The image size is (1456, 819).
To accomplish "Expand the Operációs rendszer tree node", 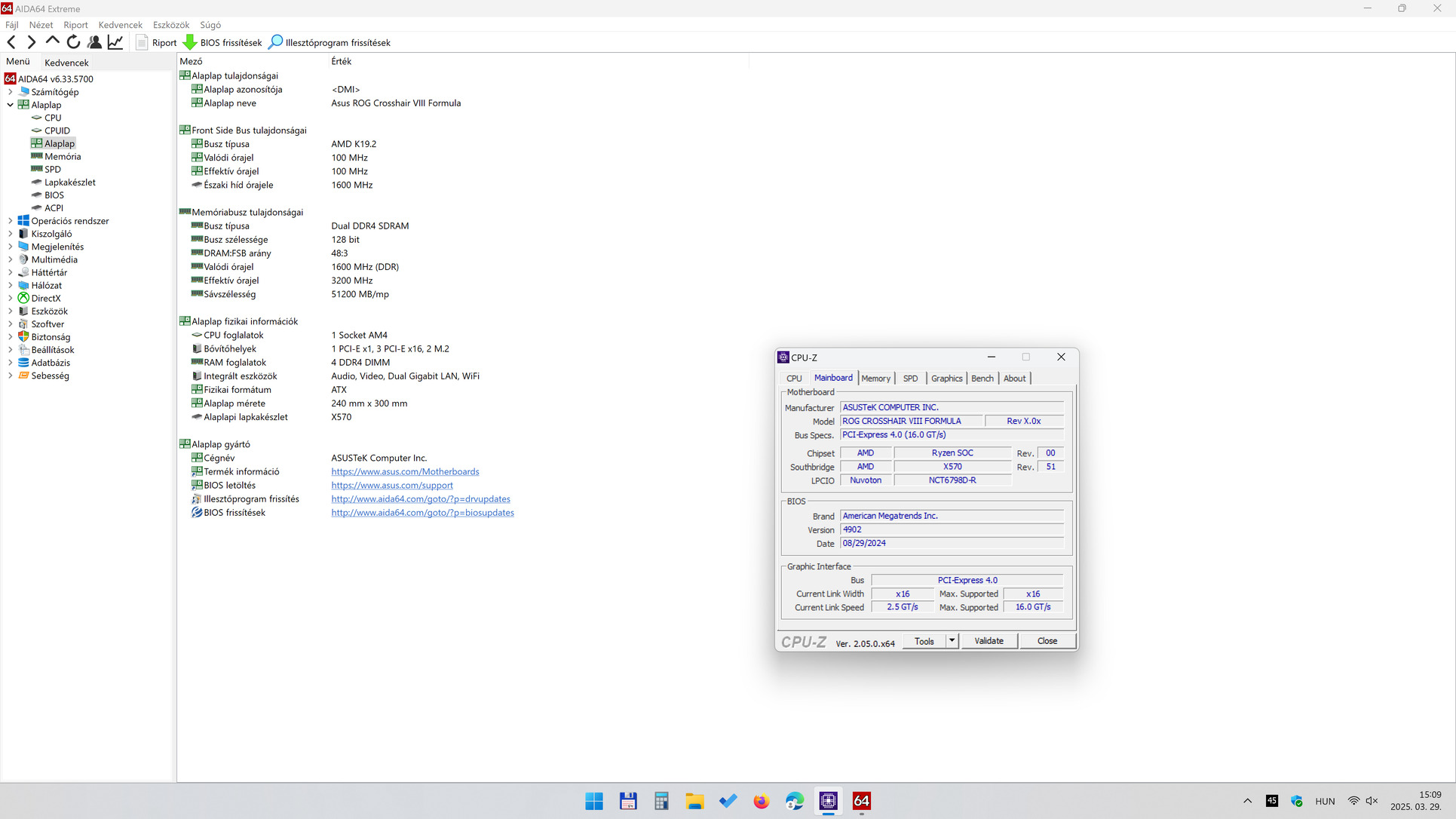I will tap(11, 221).
